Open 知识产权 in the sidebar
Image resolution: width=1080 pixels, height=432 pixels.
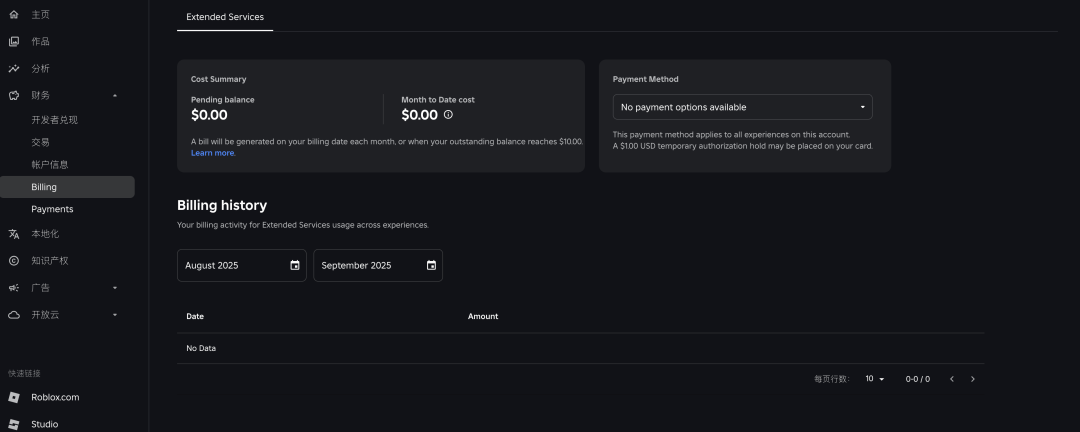[50, 260]
